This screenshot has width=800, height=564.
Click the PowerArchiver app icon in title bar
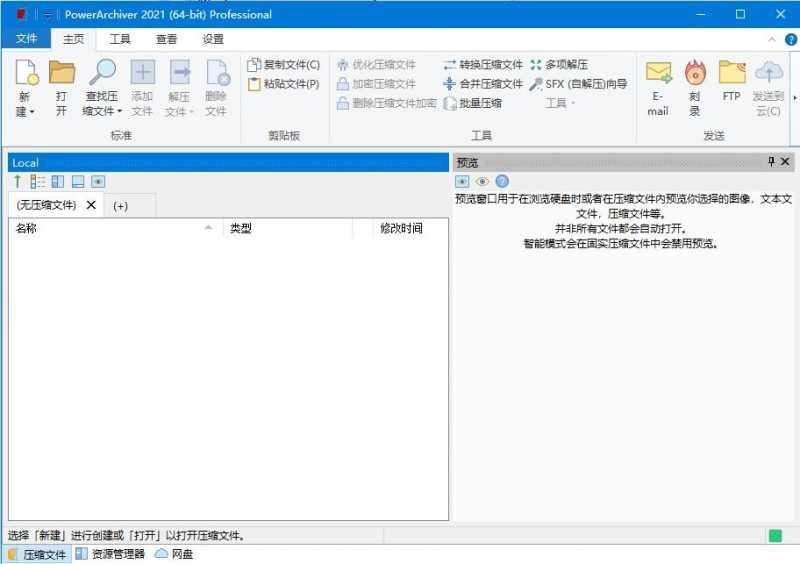(x=21, y=14)
